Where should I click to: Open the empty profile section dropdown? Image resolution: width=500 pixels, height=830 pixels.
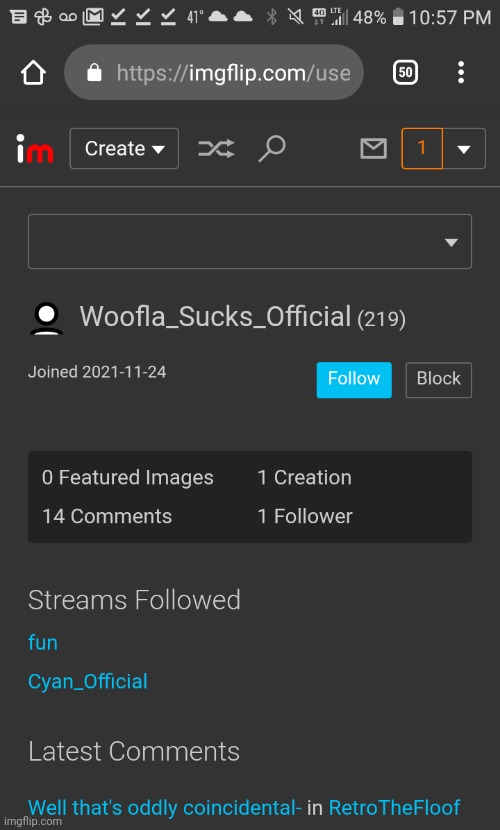[x=250, y=241]
